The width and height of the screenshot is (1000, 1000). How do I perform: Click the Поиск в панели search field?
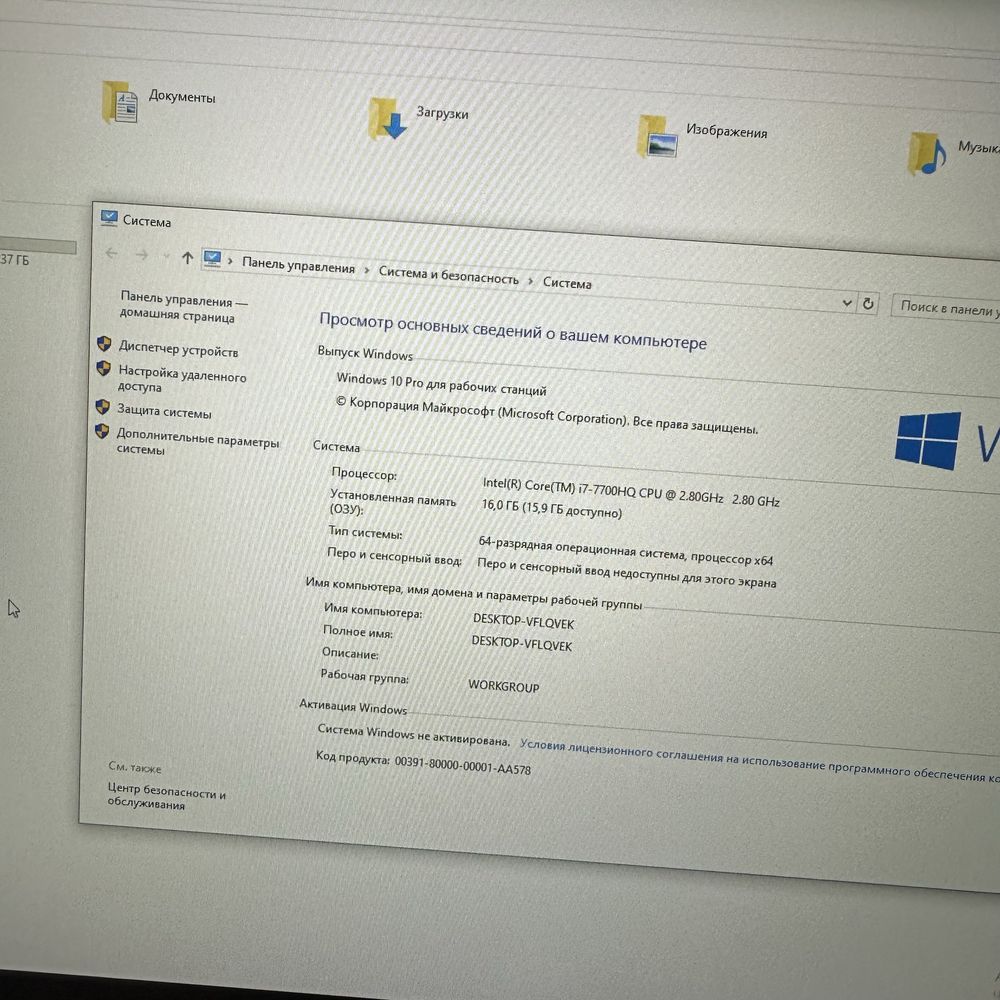coord(946,307)
